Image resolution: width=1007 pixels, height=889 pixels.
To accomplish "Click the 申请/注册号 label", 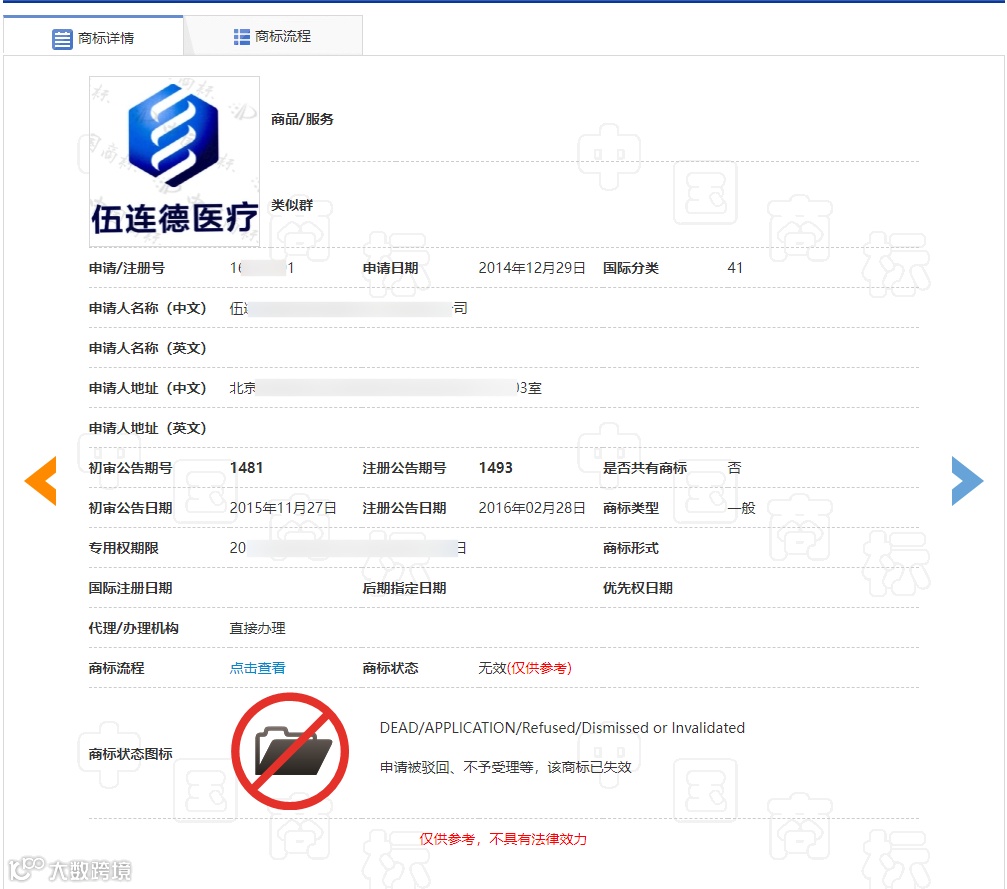I will point(127,268).
